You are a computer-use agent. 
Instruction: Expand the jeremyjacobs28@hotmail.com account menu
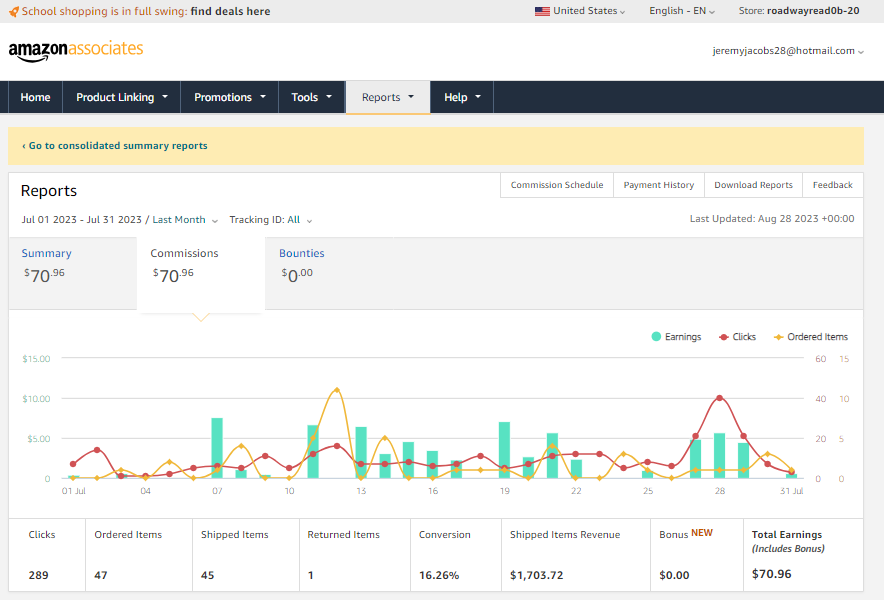coord(788,51)
